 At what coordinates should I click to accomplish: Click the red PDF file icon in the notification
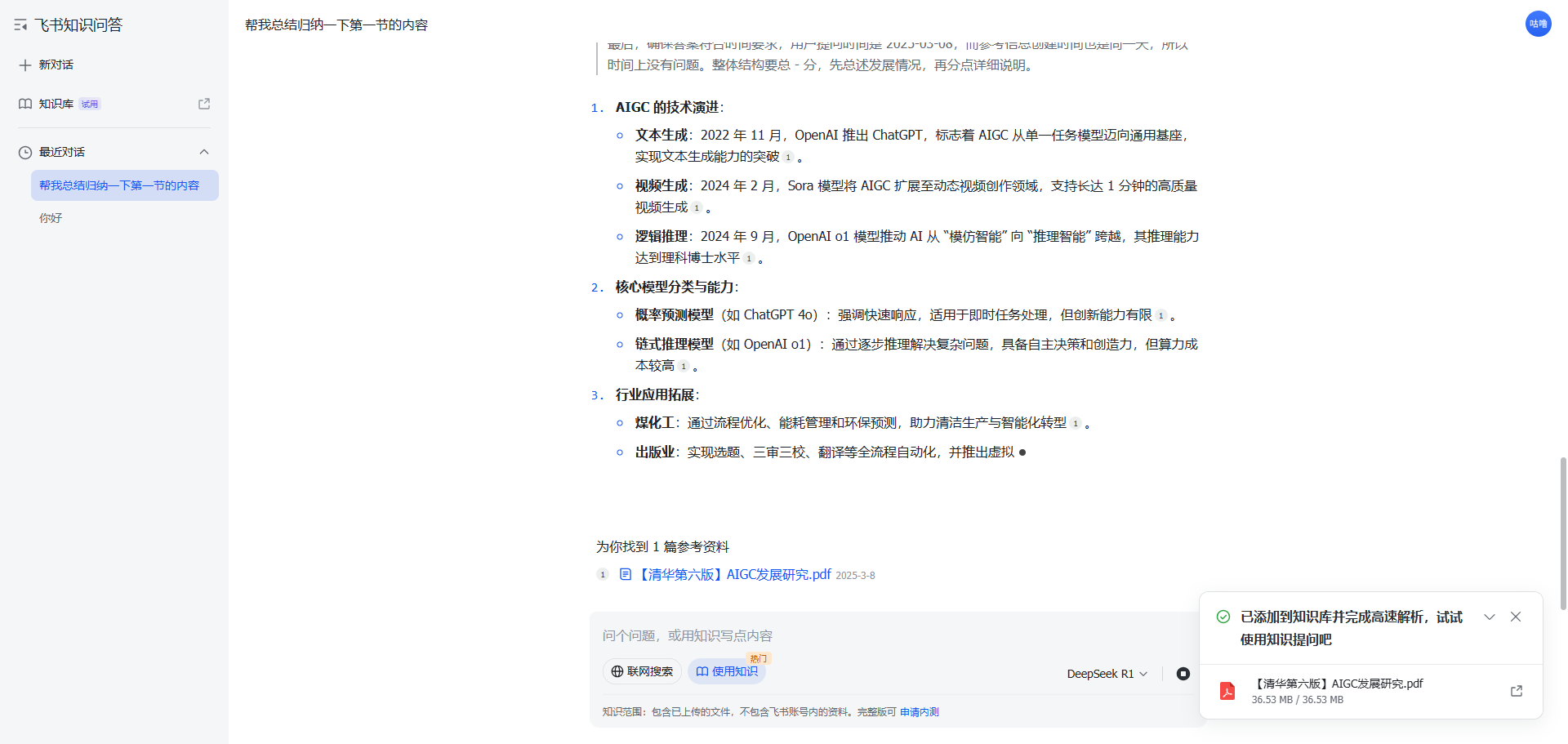tap(1228, 691)
